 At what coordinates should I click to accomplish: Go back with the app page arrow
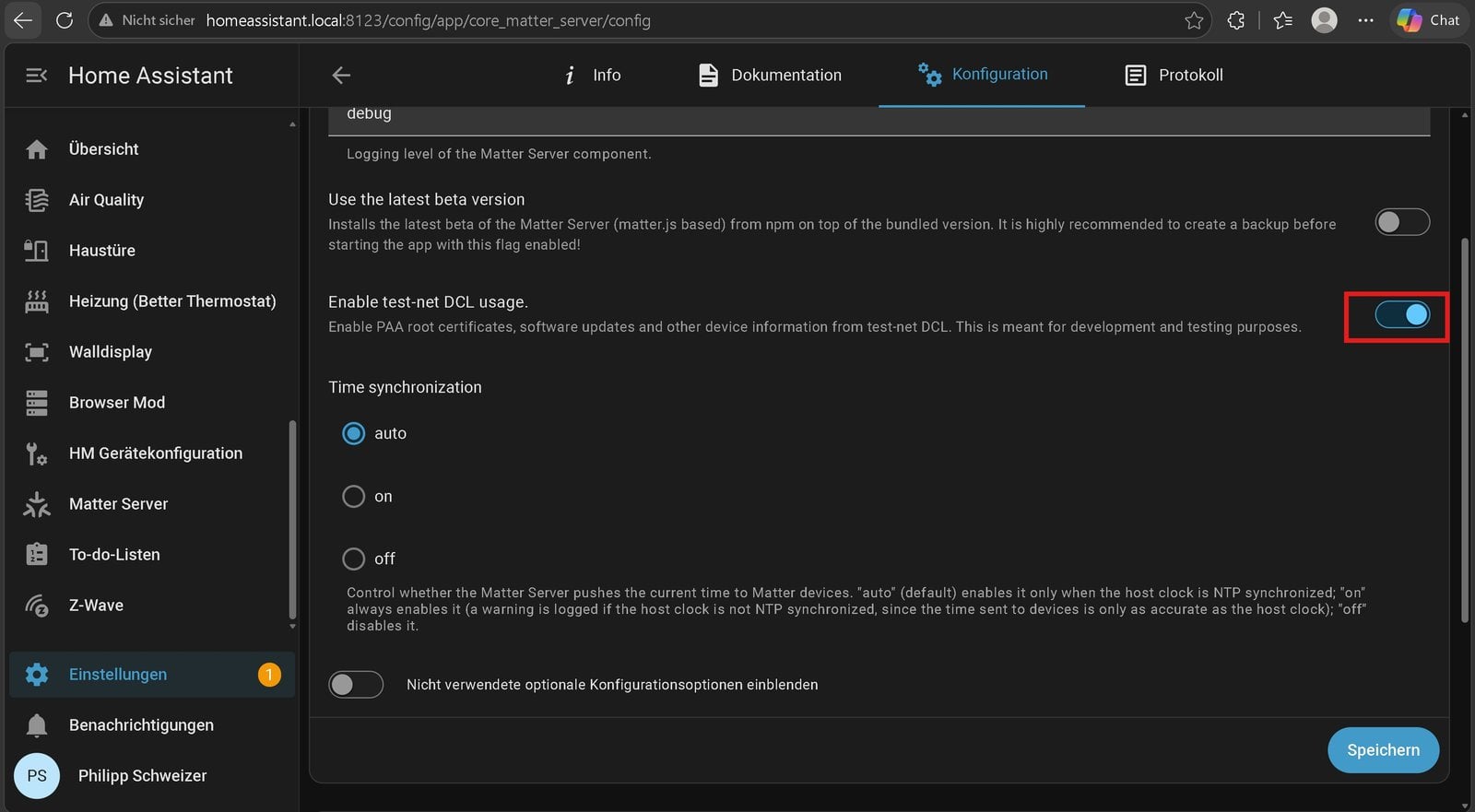pyautogui.click(x=342, y=76)
